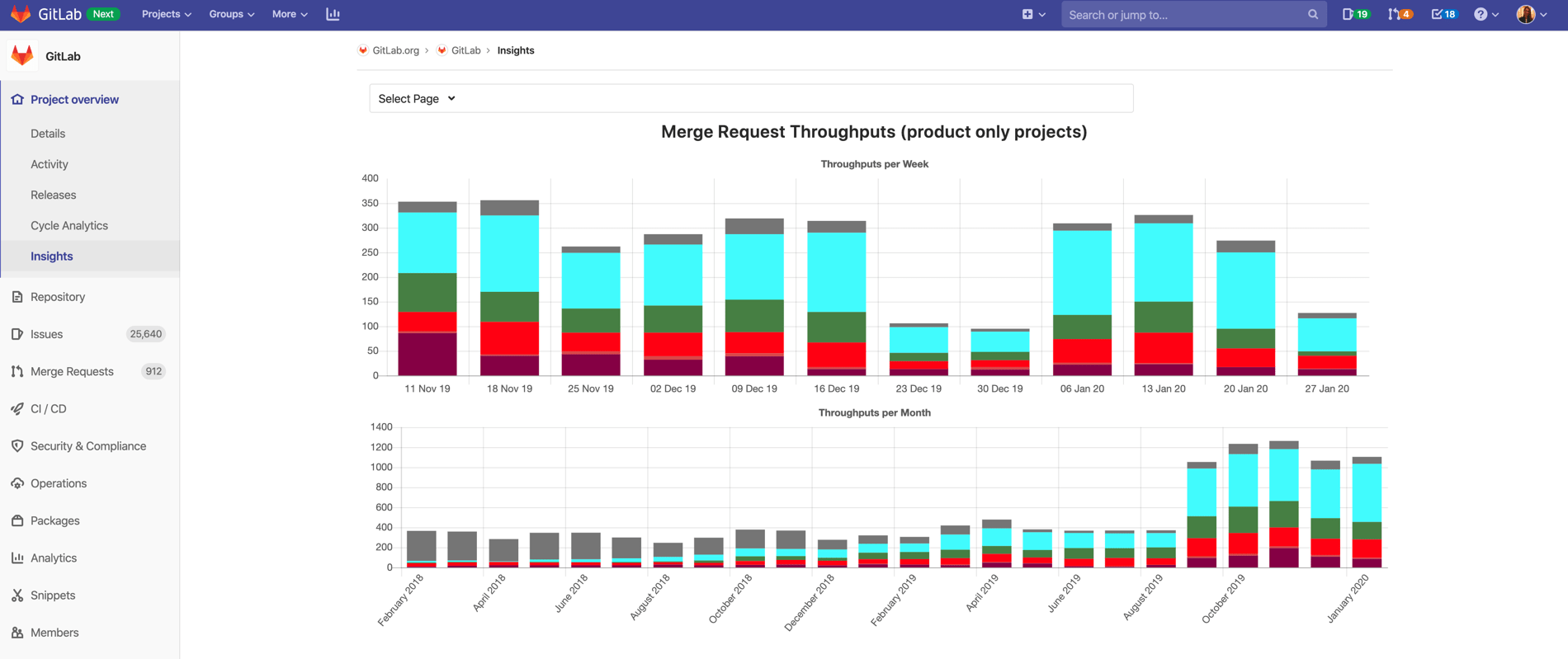This screenshot has width=1568, height=659.
Task: Select Cycle Analytics in sidebar
Action: click(69, 225)
